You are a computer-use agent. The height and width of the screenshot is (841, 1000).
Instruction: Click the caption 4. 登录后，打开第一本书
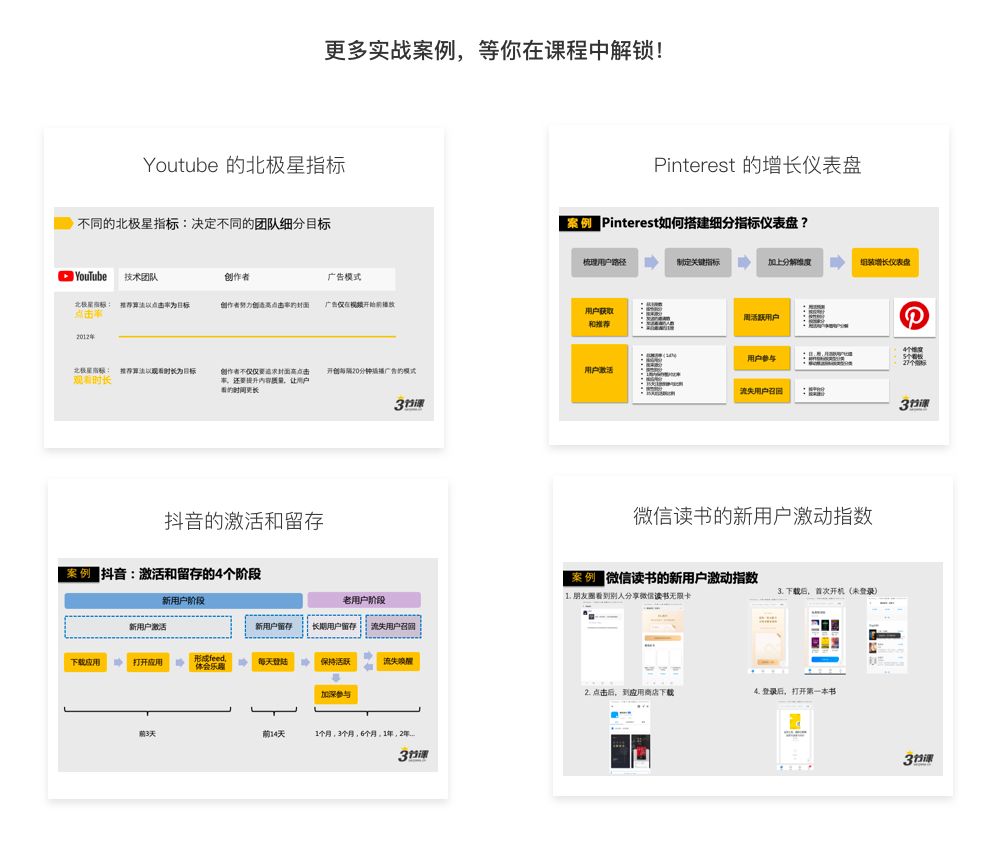coord(795,691)
